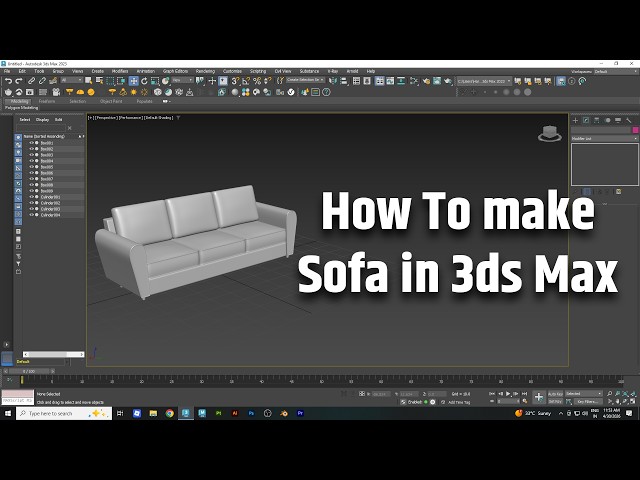Toggle the Percent Snap icon
This screenshot has width=640, height=480.
click(257, 81)
